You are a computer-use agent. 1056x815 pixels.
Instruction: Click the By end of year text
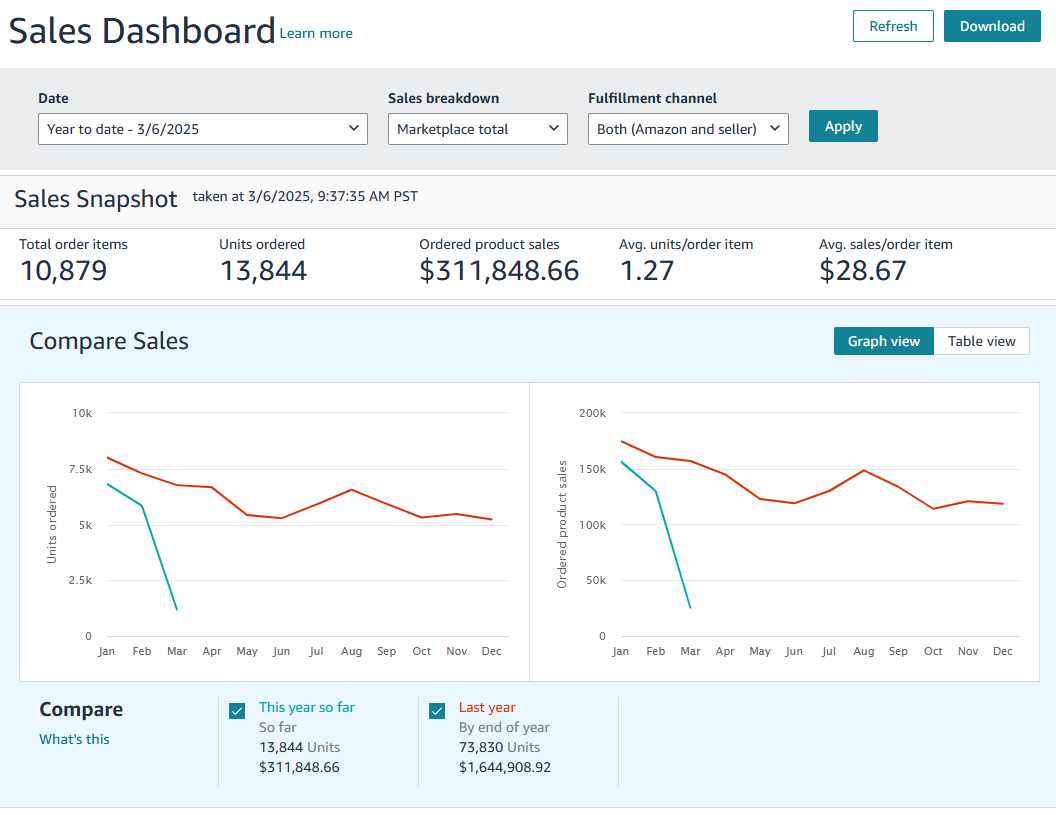click(x=504, y=727)
